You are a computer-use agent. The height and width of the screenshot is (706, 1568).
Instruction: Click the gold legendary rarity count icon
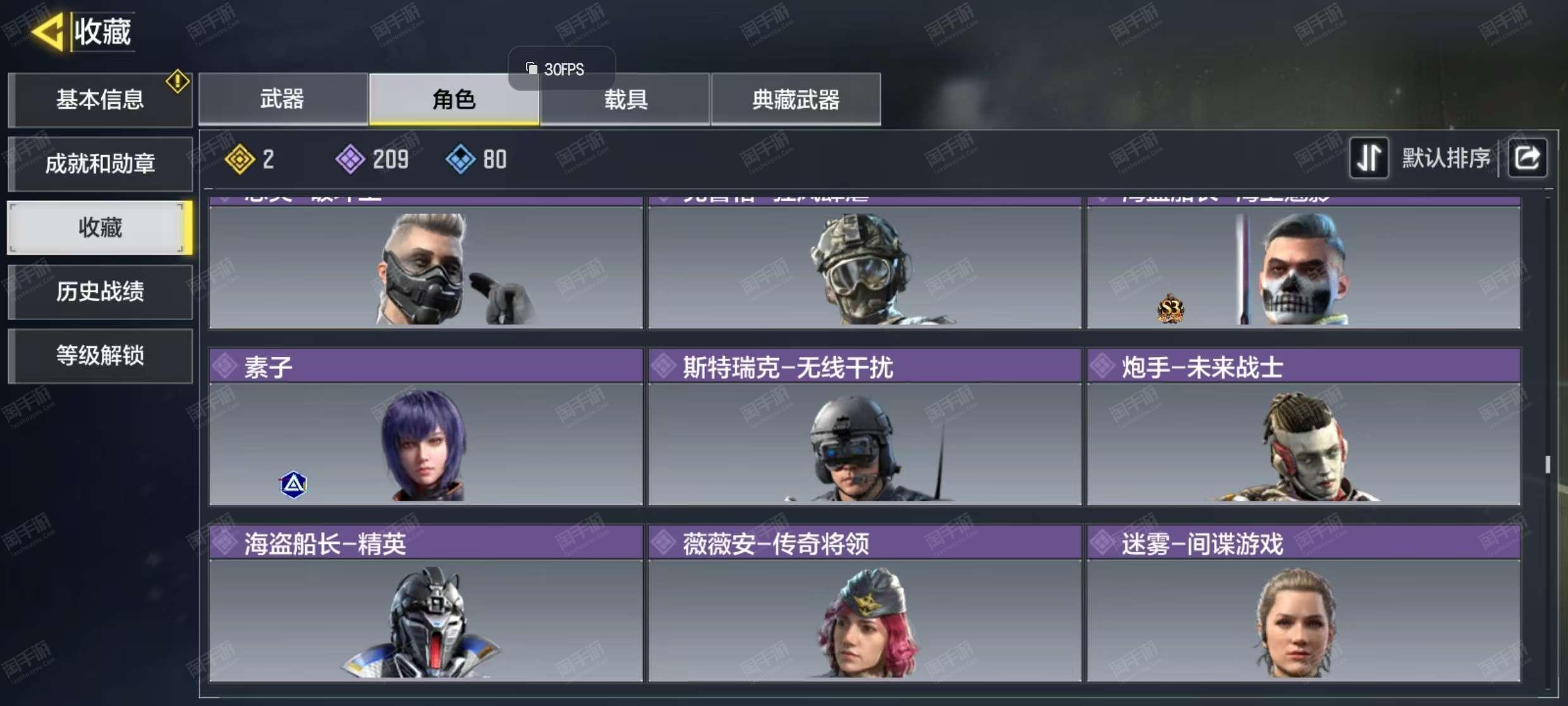240,159
